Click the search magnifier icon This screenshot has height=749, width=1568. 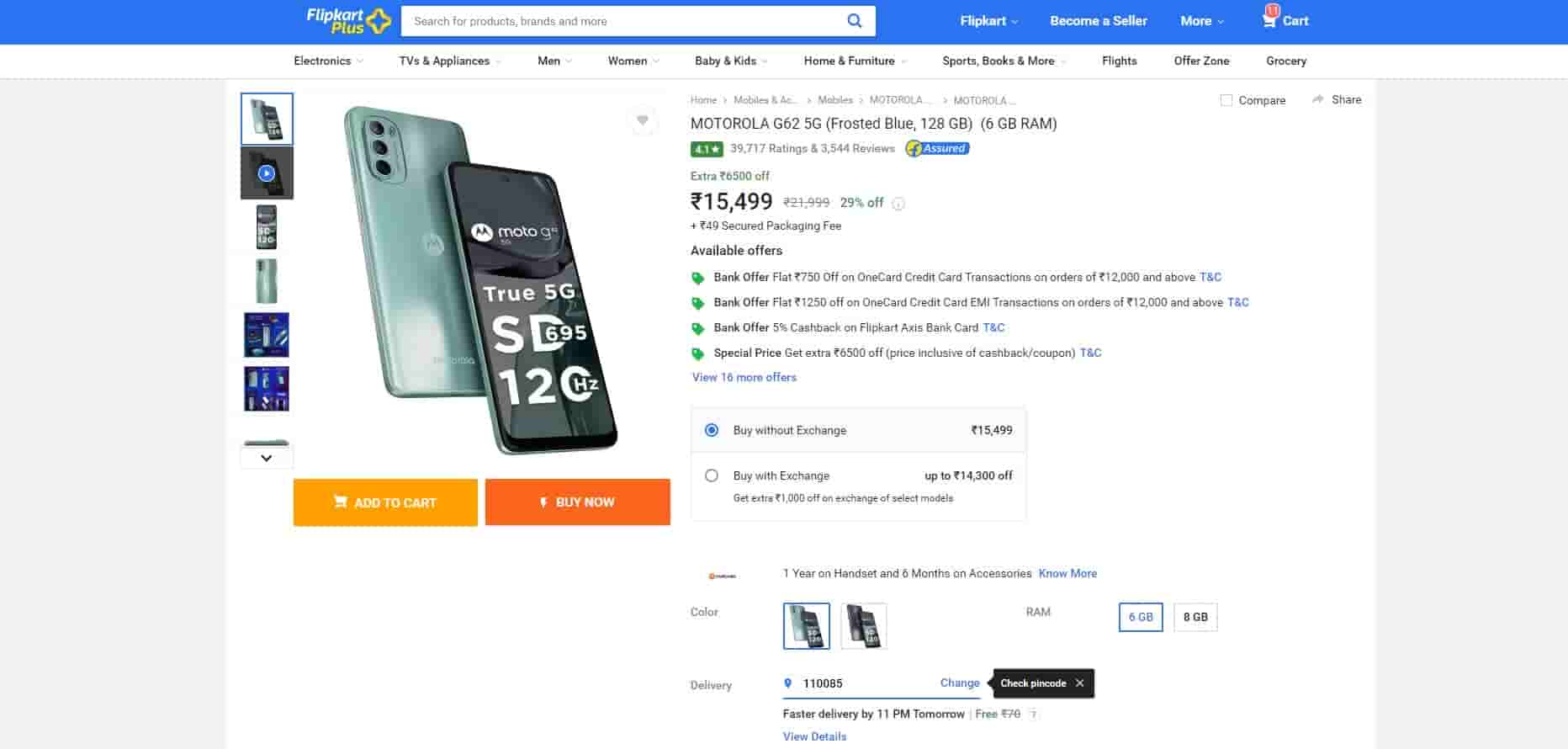(x=854, y=21)
